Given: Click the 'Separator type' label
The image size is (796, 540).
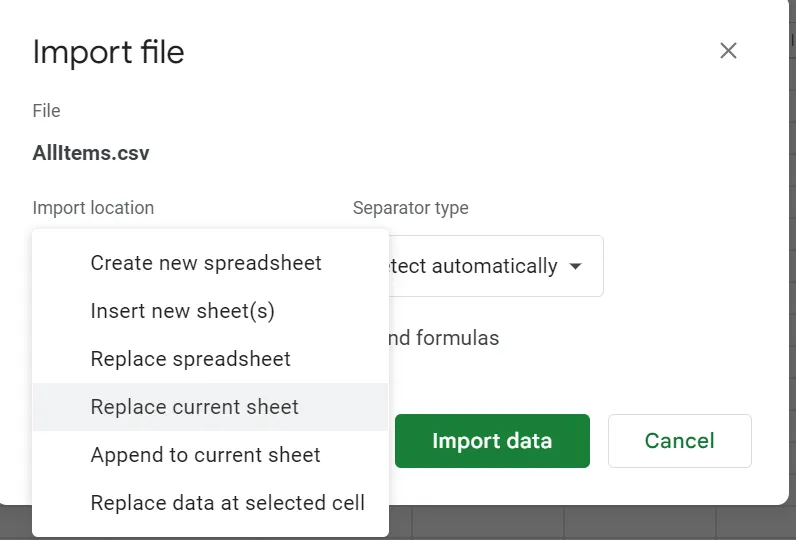Looking at the screenshot, I should pyautogui.click(x=410, y=208).
